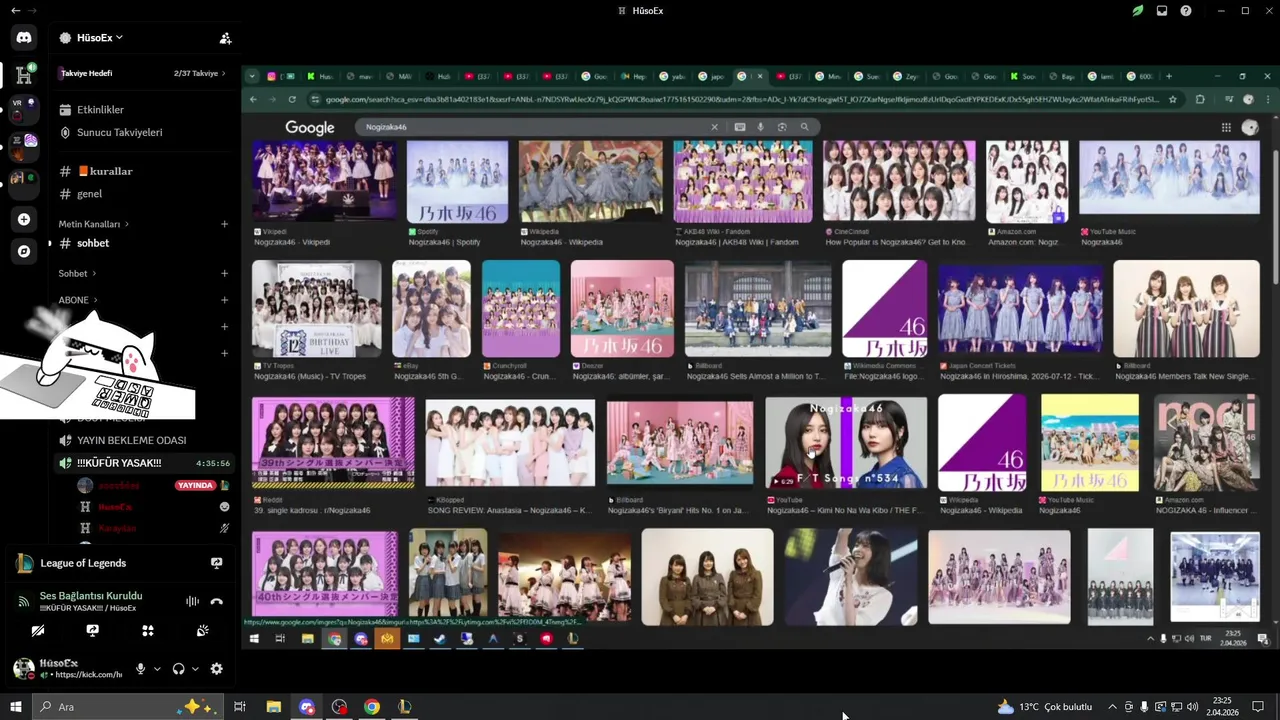
Task: Clear the Google search with X icon
Action: (x=714, y=127)
